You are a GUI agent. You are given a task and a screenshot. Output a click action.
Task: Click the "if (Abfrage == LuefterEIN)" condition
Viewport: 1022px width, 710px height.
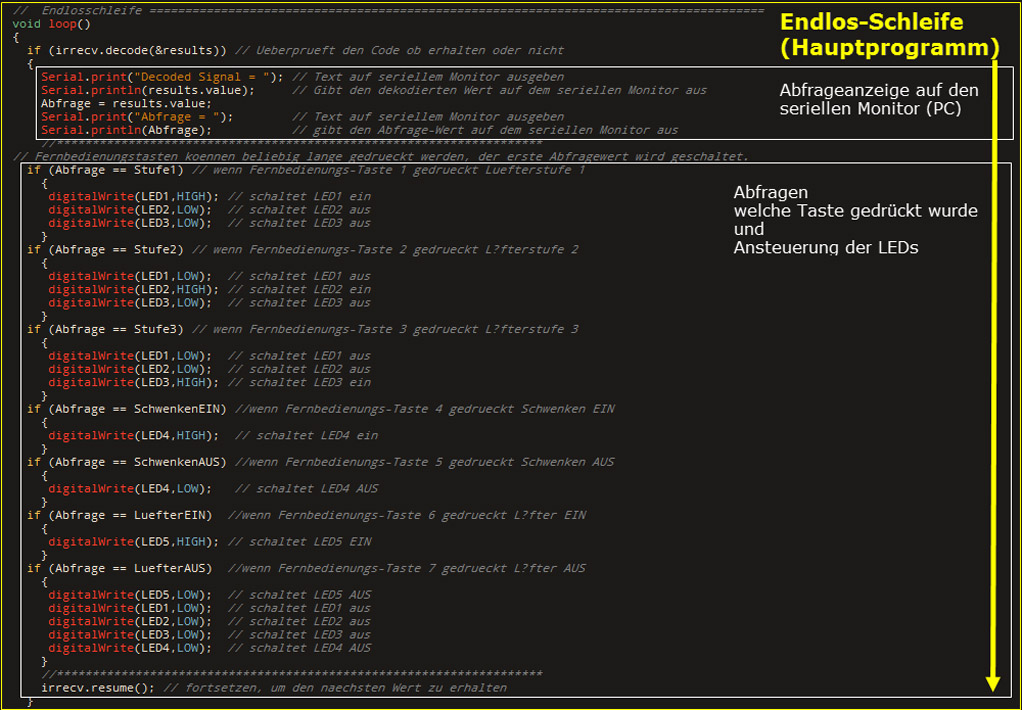click(119, 515)
